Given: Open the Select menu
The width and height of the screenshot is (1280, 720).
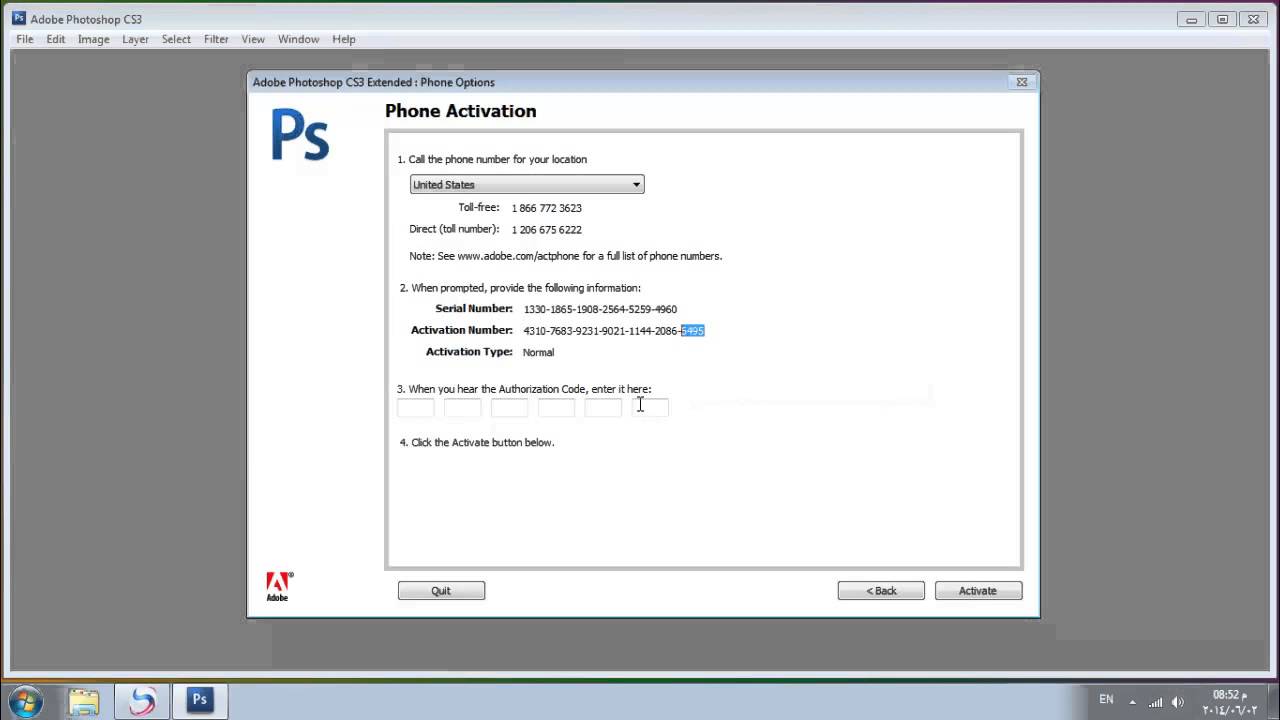Looking at the screenshot, I should (176, 39).
